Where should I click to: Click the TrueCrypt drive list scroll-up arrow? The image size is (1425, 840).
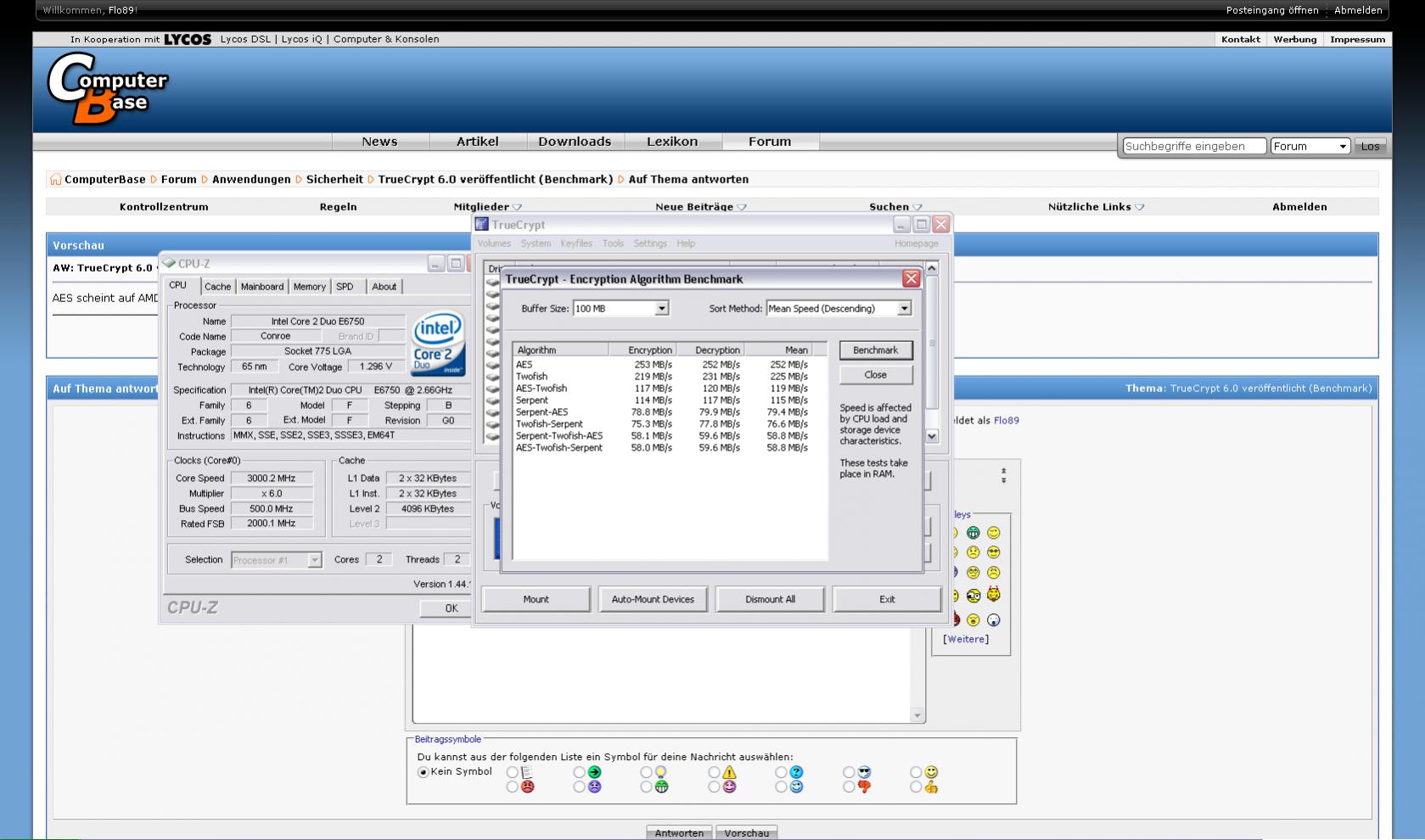tap(932, 268)
